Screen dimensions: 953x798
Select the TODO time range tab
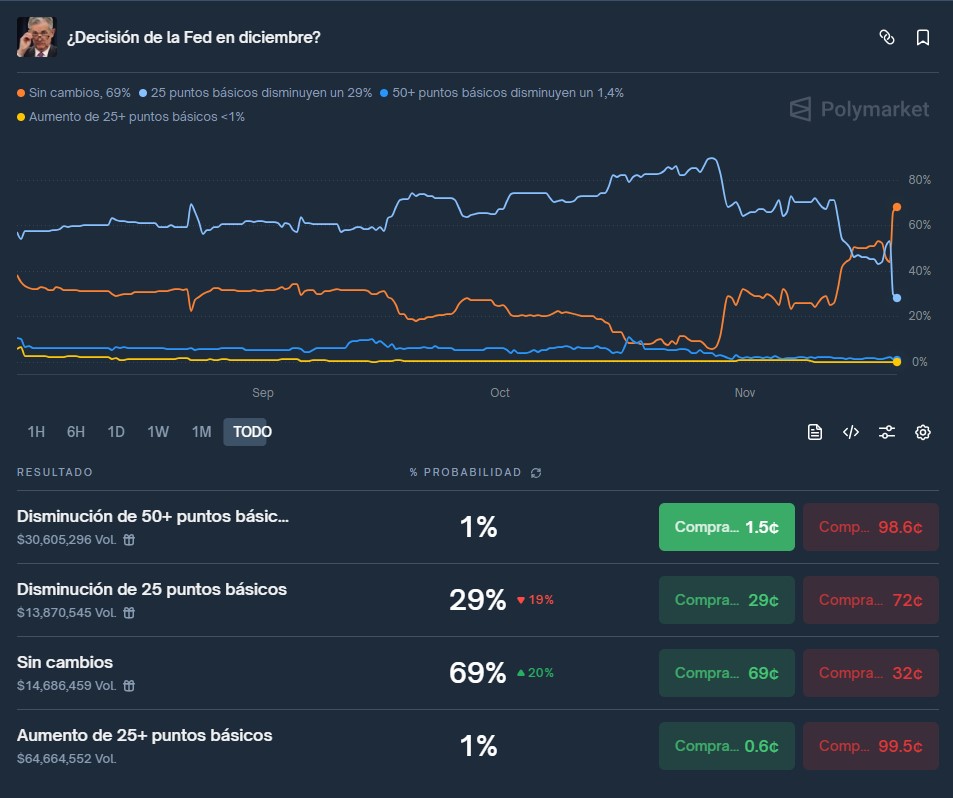click(248, 432)
